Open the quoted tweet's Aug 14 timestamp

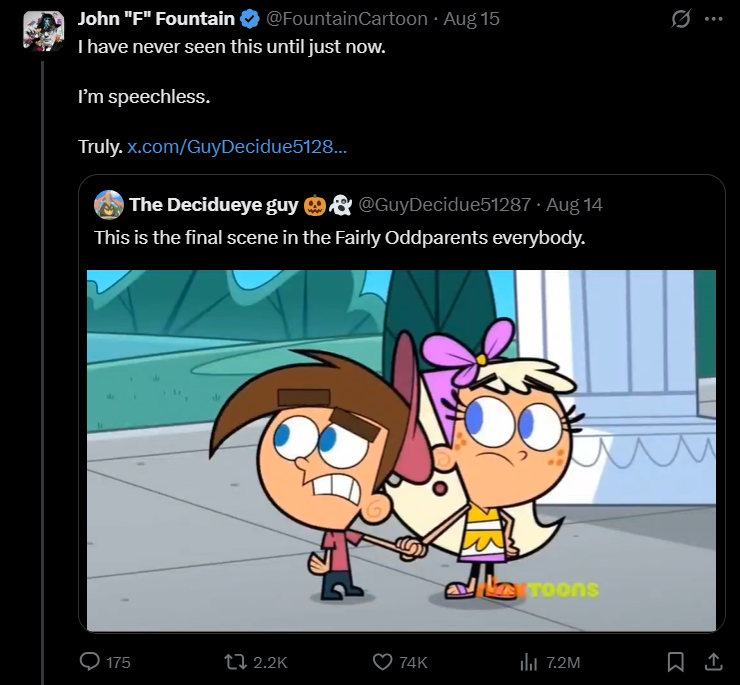(x=574, y=204)
